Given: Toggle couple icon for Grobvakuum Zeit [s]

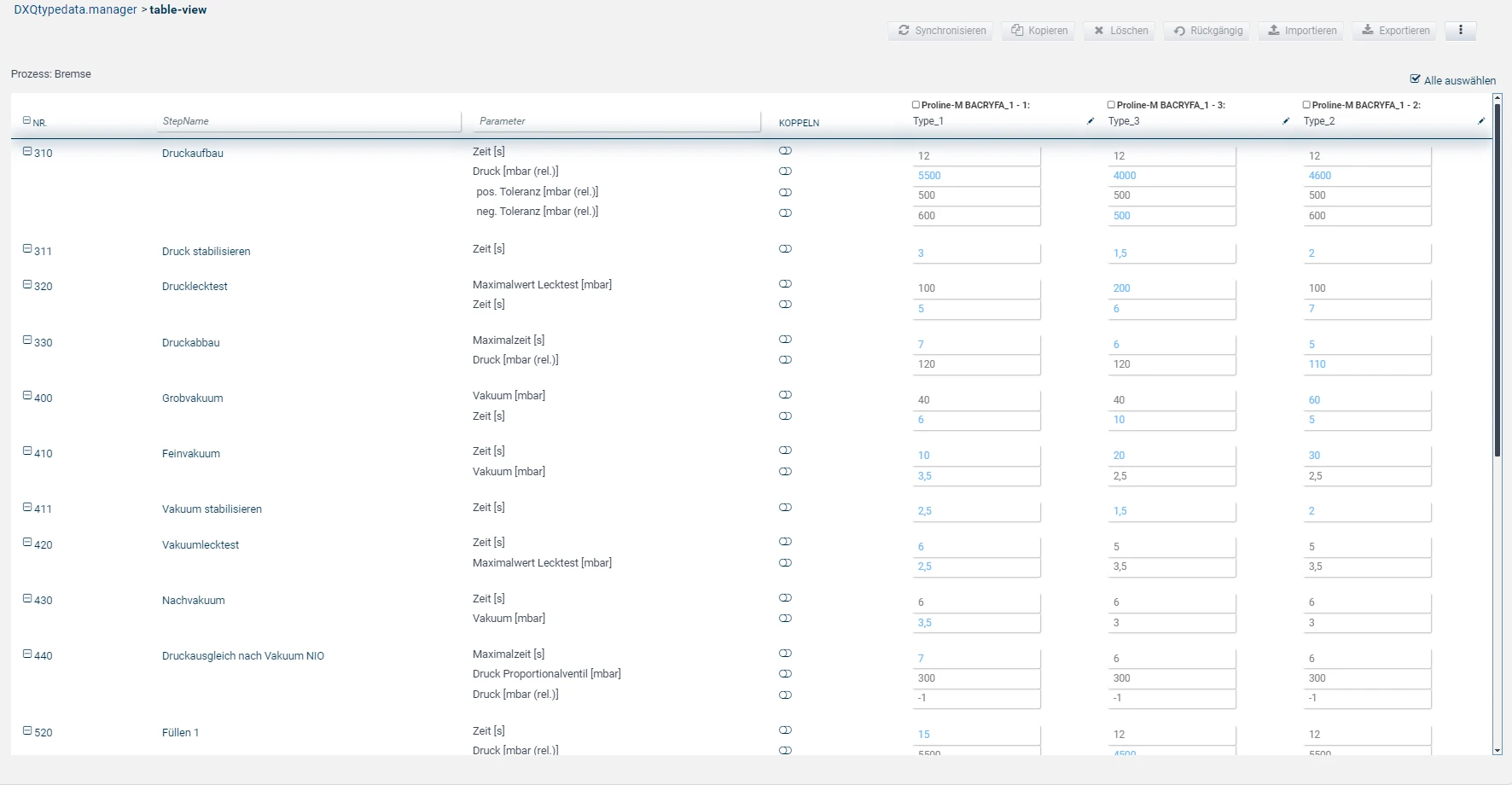Looking at the screenshot, I should coord(785,416).
